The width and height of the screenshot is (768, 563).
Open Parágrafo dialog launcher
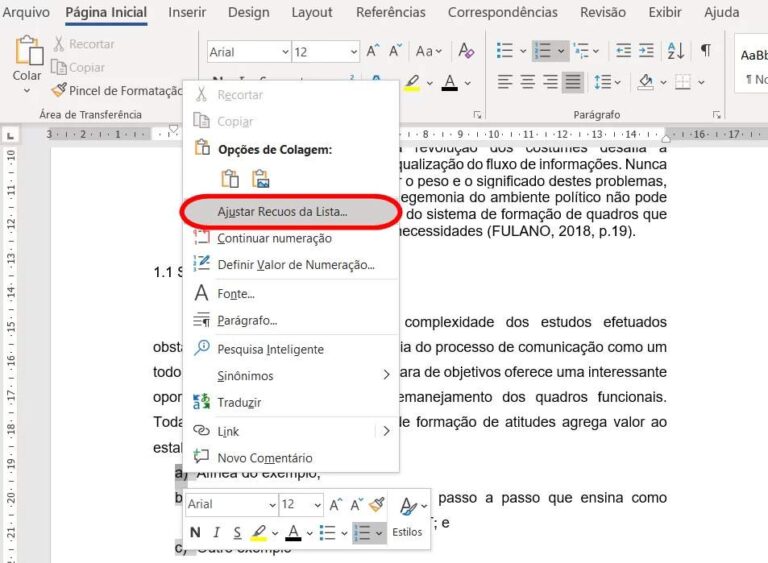click(717, 115)
